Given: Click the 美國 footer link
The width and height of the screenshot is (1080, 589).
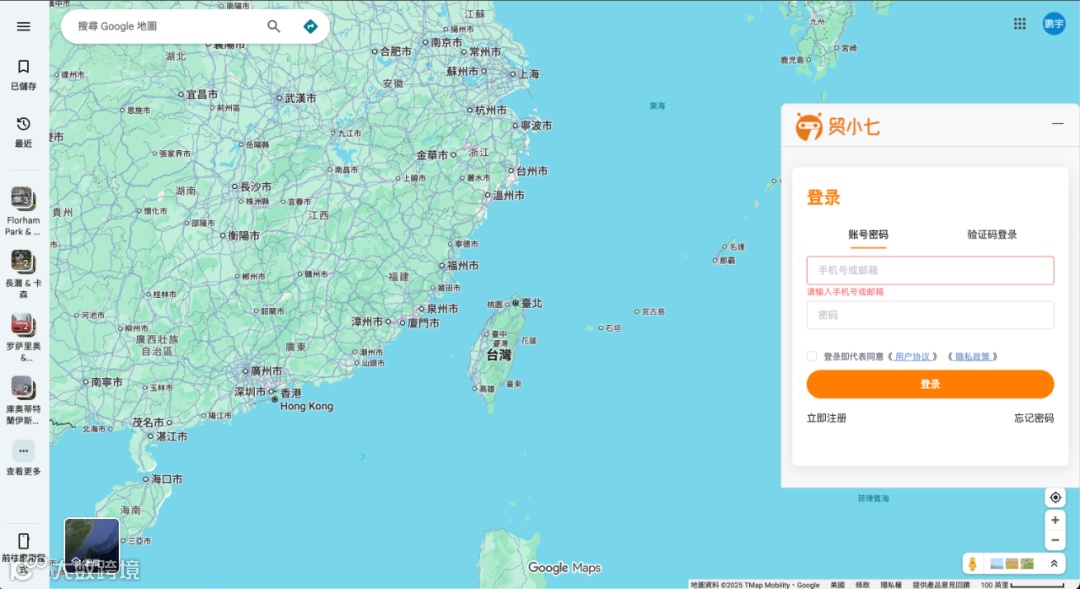Looking at the screenshot, I should (x=838, y=585).
